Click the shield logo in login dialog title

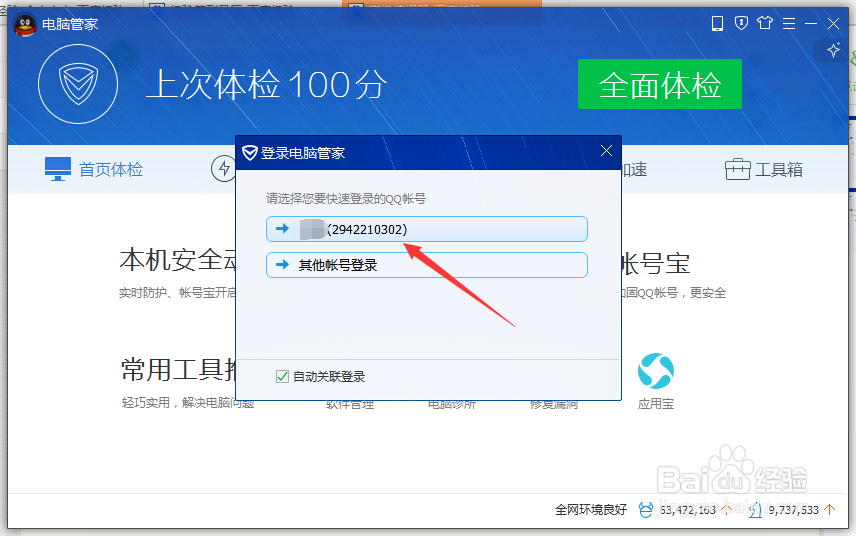[249, 153]
